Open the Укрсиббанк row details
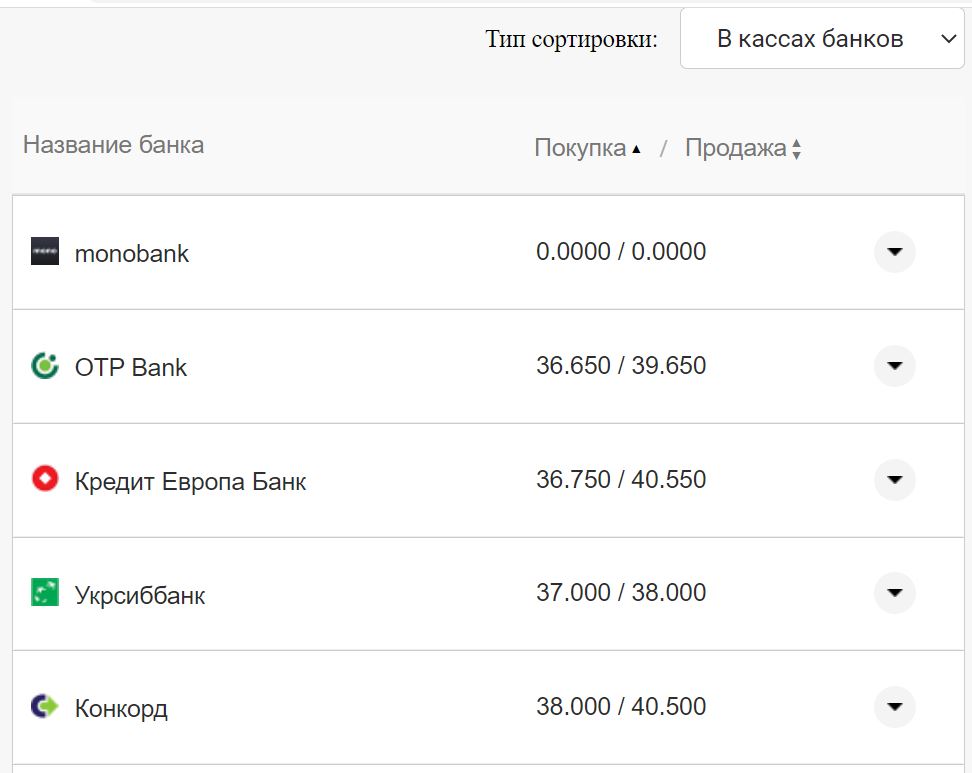Image resolution: width=972 pixels, height=773 pixels. point(894,593)
